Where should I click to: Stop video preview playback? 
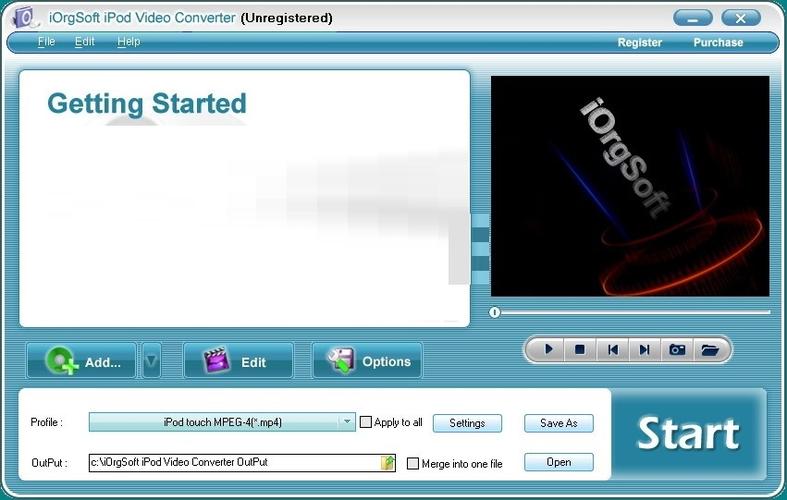(x=580, y=349)
